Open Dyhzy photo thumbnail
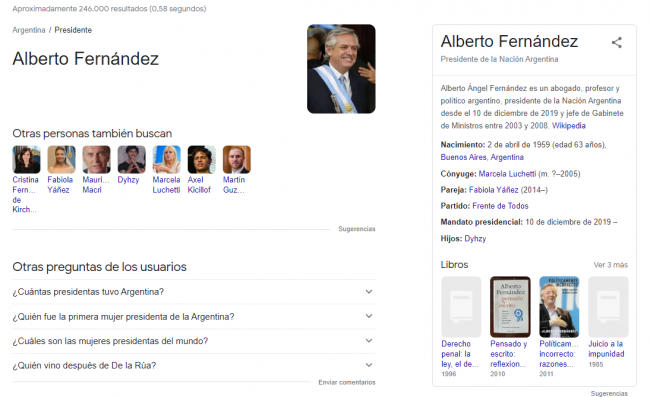 [x=131, y=159]
